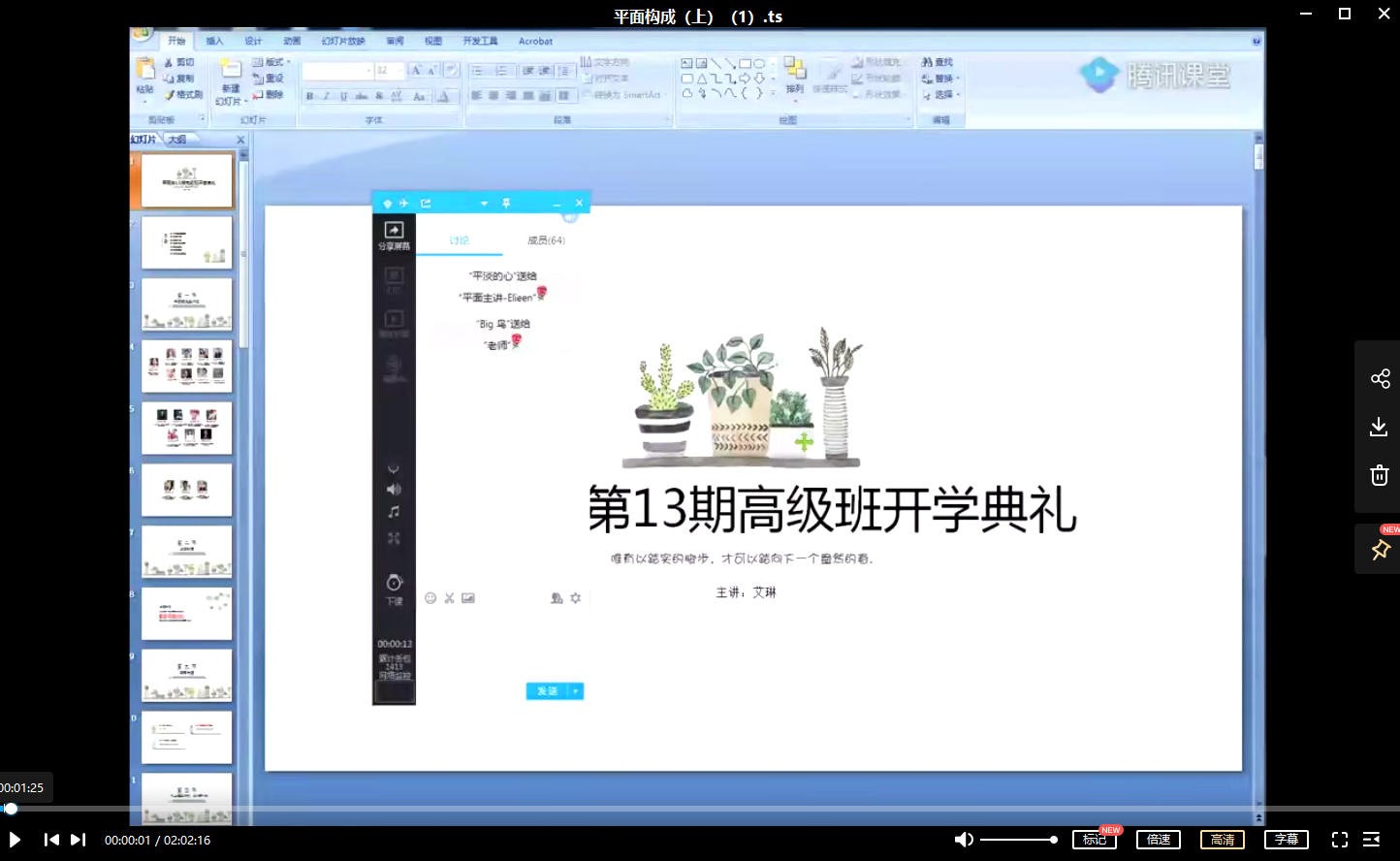This screenshot has height=861, width=1400.
Task: Toggle italic formatting in the ribbon
Action: coord(327,96)
